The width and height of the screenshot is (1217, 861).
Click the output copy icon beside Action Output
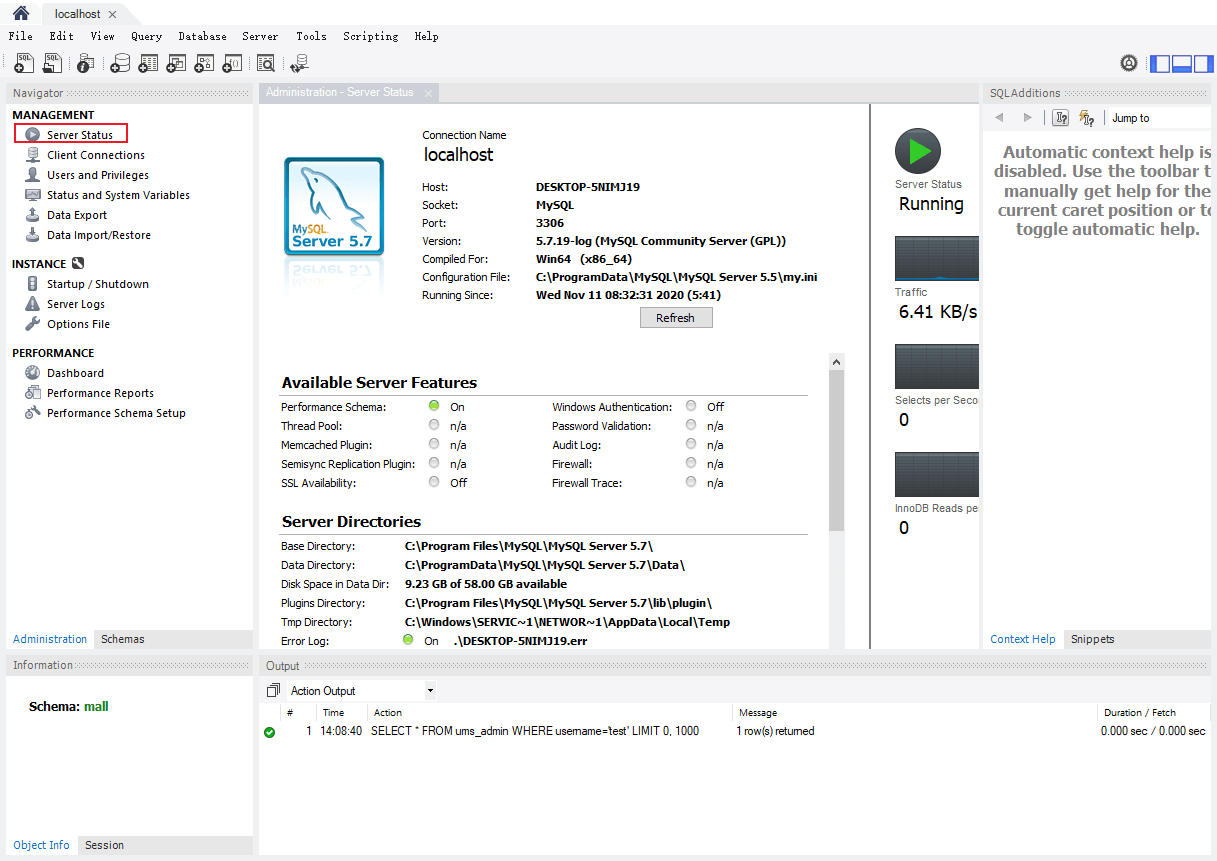coord(273,691)
